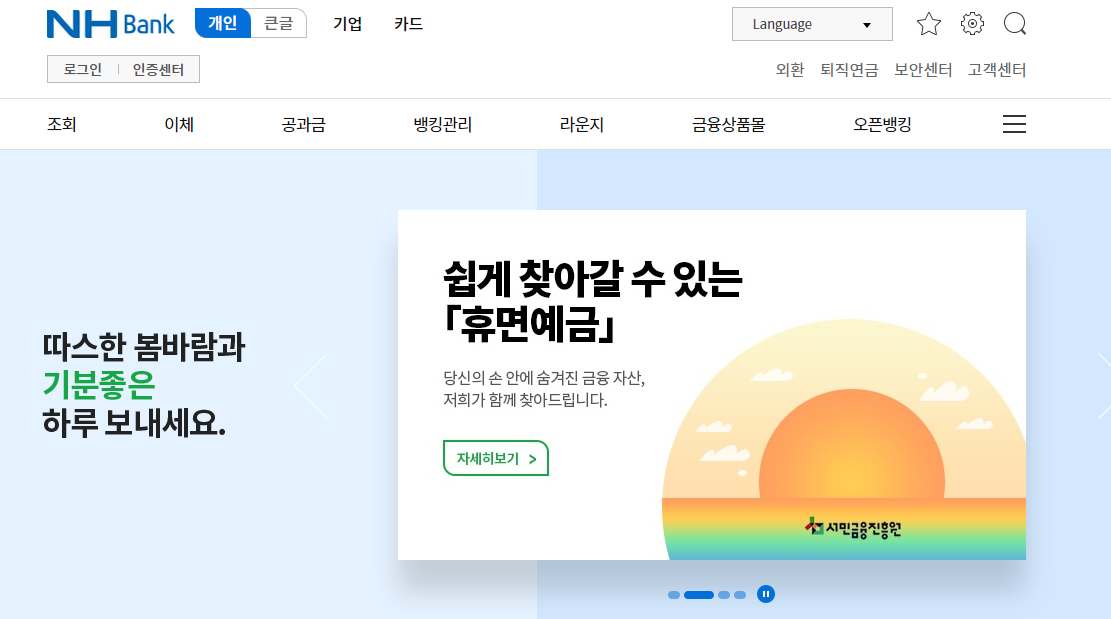Click the settings gear icon
Screen dimensions: 1111x619
tap(971, 23)
